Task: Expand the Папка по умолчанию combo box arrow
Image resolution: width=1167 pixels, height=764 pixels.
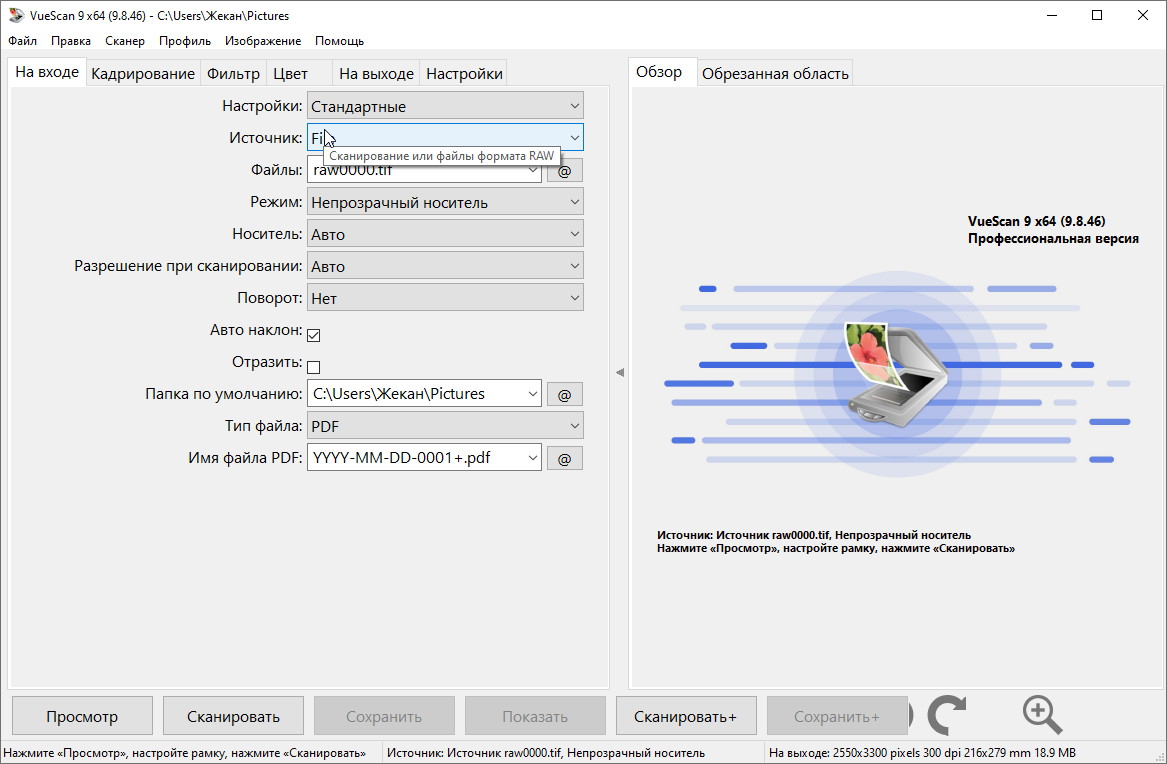Action: pyautogui.click(x=532, y=394)
